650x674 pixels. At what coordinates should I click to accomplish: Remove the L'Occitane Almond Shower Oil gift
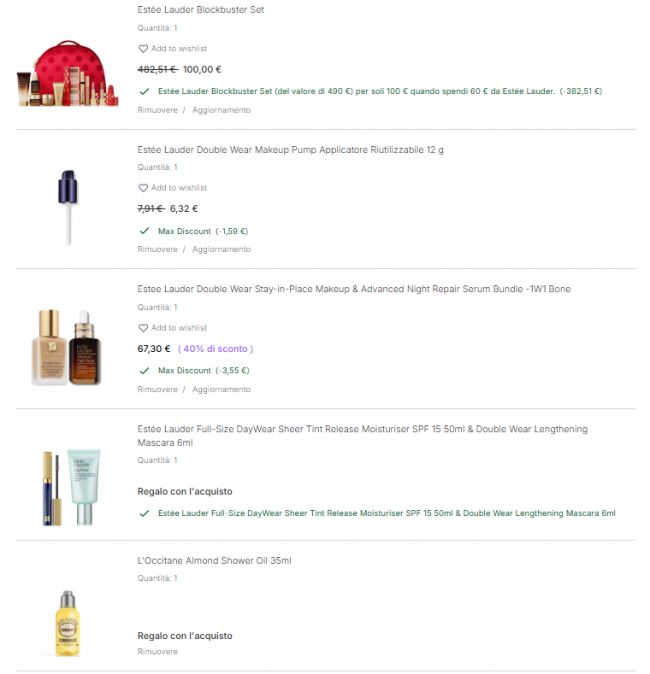(x=157, y=652)
